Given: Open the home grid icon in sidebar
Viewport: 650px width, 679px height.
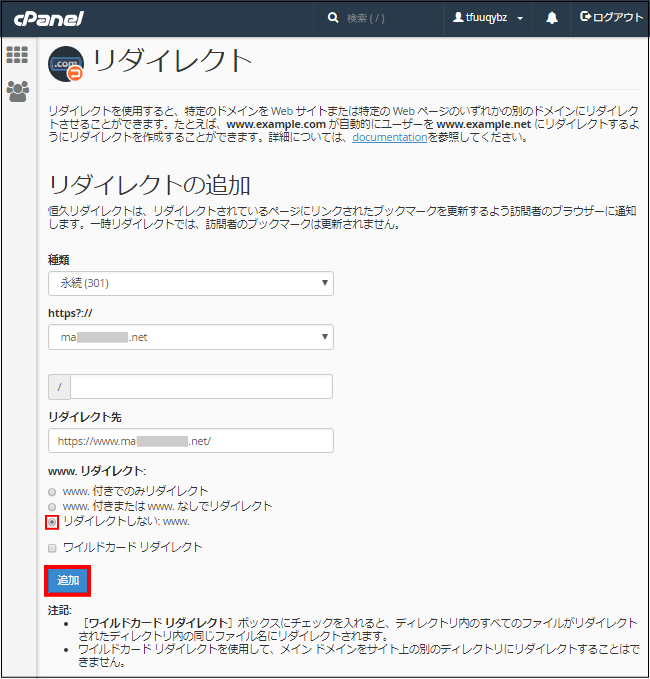Looking at the screenshot, I should [x=17, y=55].
